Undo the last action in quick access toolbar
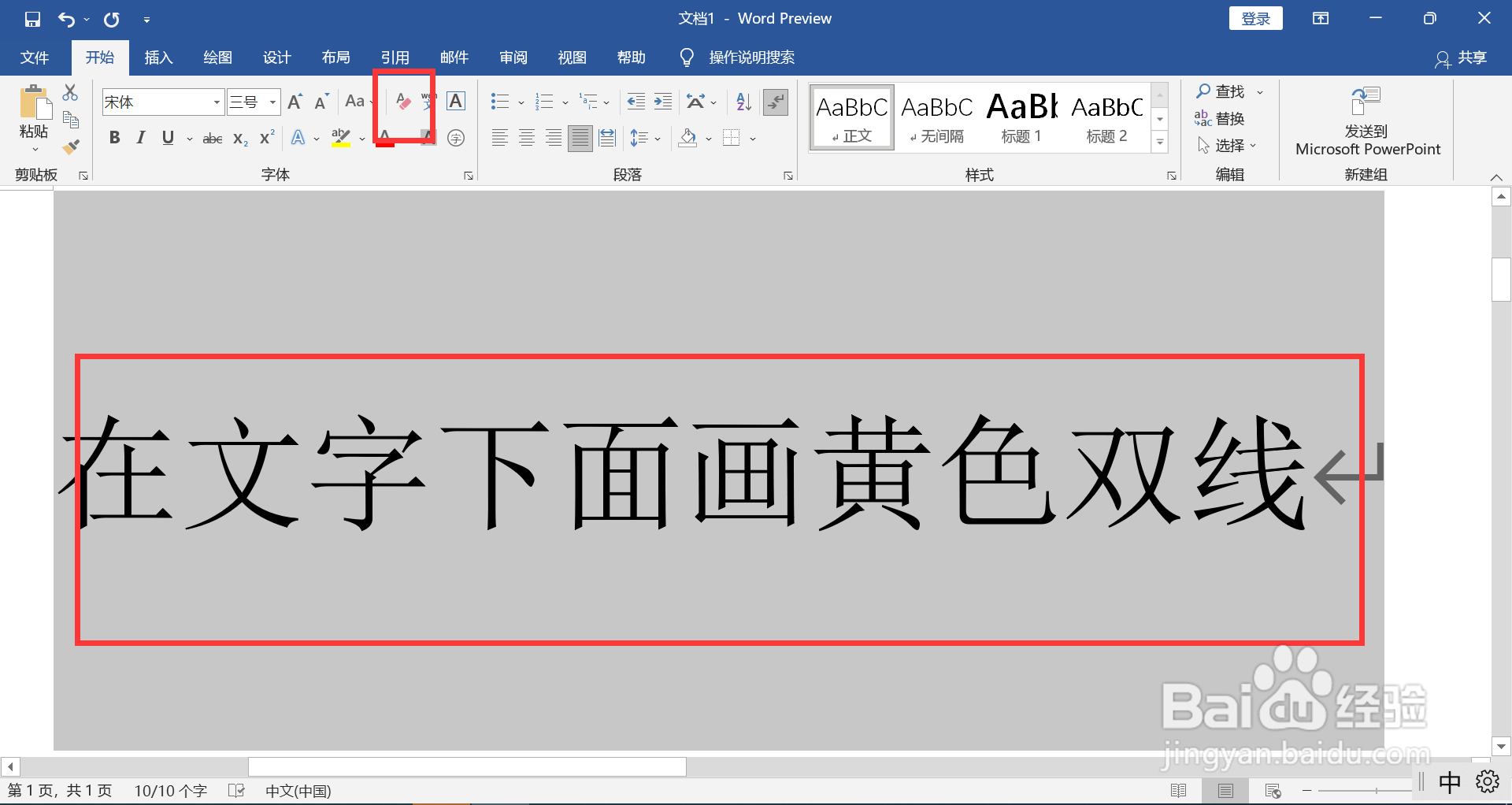The image size is (1512, 805). coord(66,19)
